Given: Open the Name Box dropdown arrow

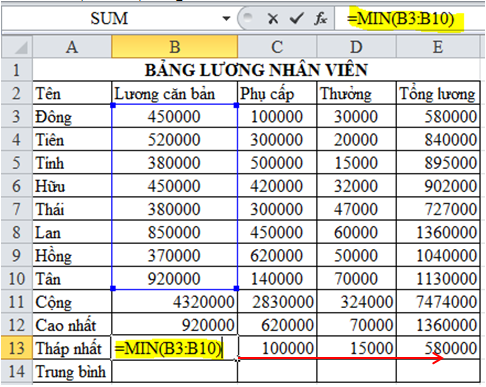Looking at the screenshot, I should [x=226, y=18].
